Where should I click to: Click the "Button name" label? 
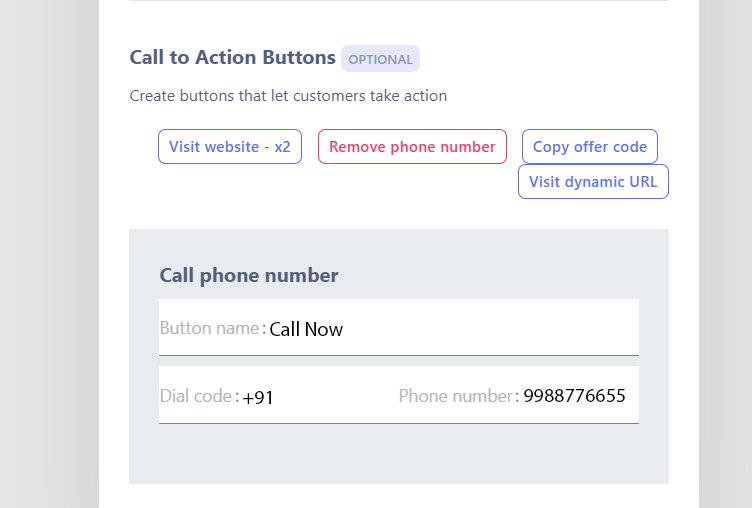pyautogui.click(x=210, y=328)
